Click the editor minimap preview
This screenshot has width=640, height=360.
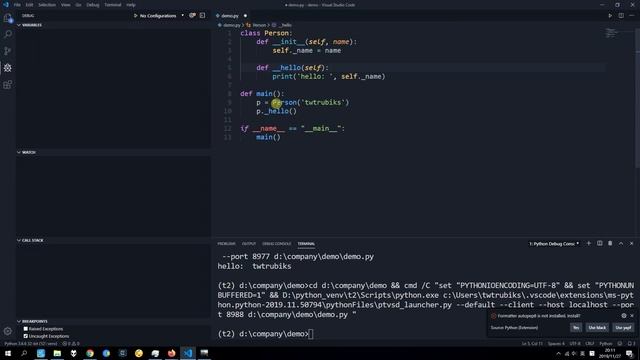611,33
